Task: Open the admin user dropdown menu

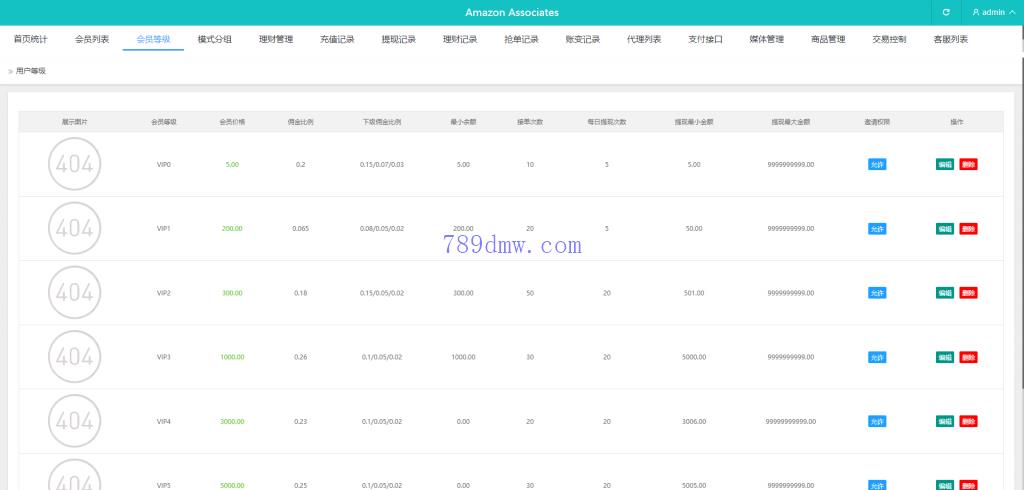Action: 993,12
